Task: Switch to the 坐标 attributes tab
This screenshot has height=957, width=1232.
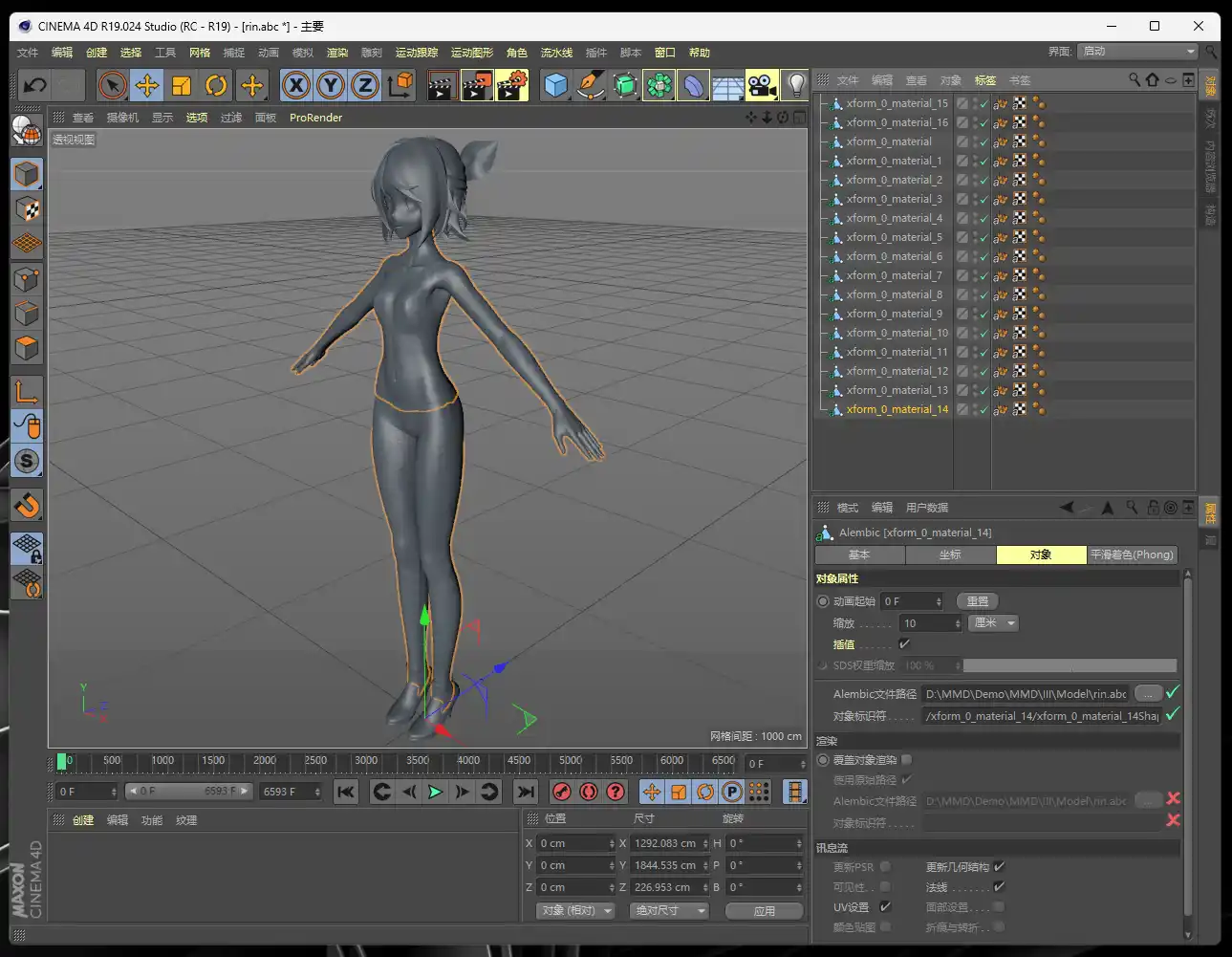Action: [950, 555]
